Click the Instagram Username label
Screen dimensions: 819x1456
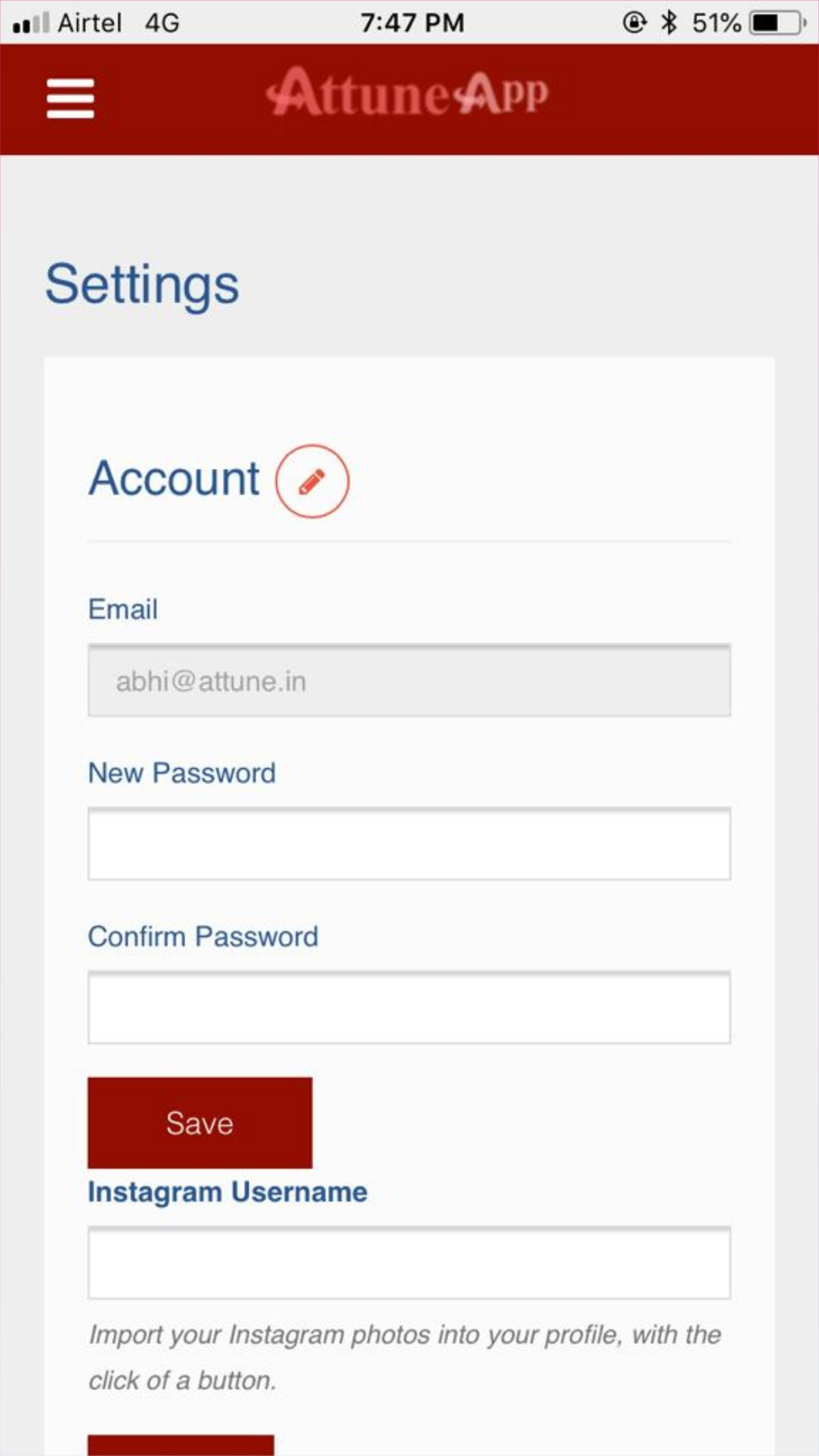click(228, 1192)
